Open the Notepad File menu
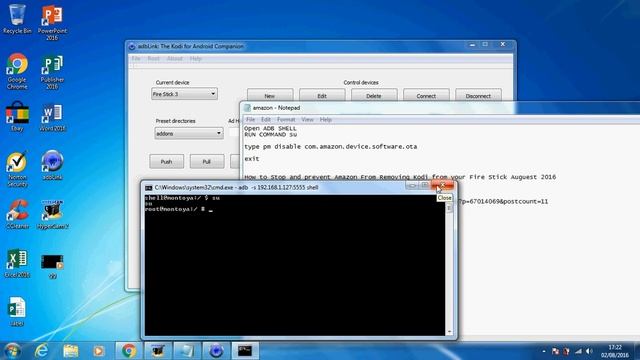The height and width of the screenshot is (360, 640). tap(250, 120)
